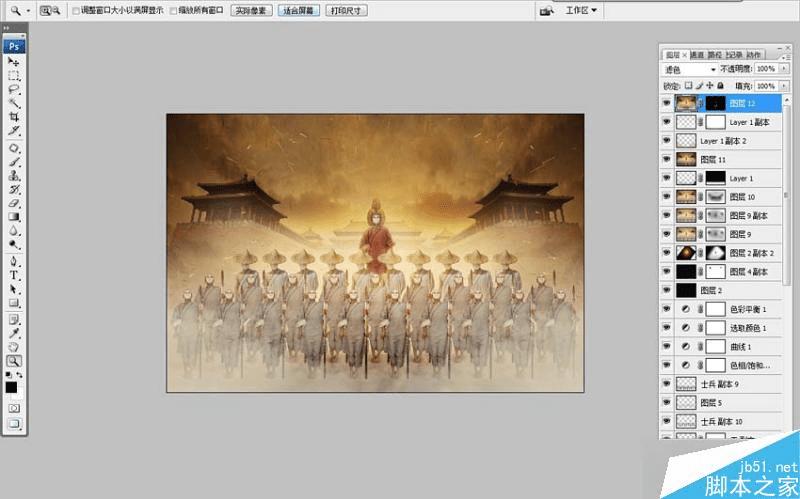Viewport: 800px width, 499px height.
Task: Select the Clone Stamp tool
Action: (14, 176)
